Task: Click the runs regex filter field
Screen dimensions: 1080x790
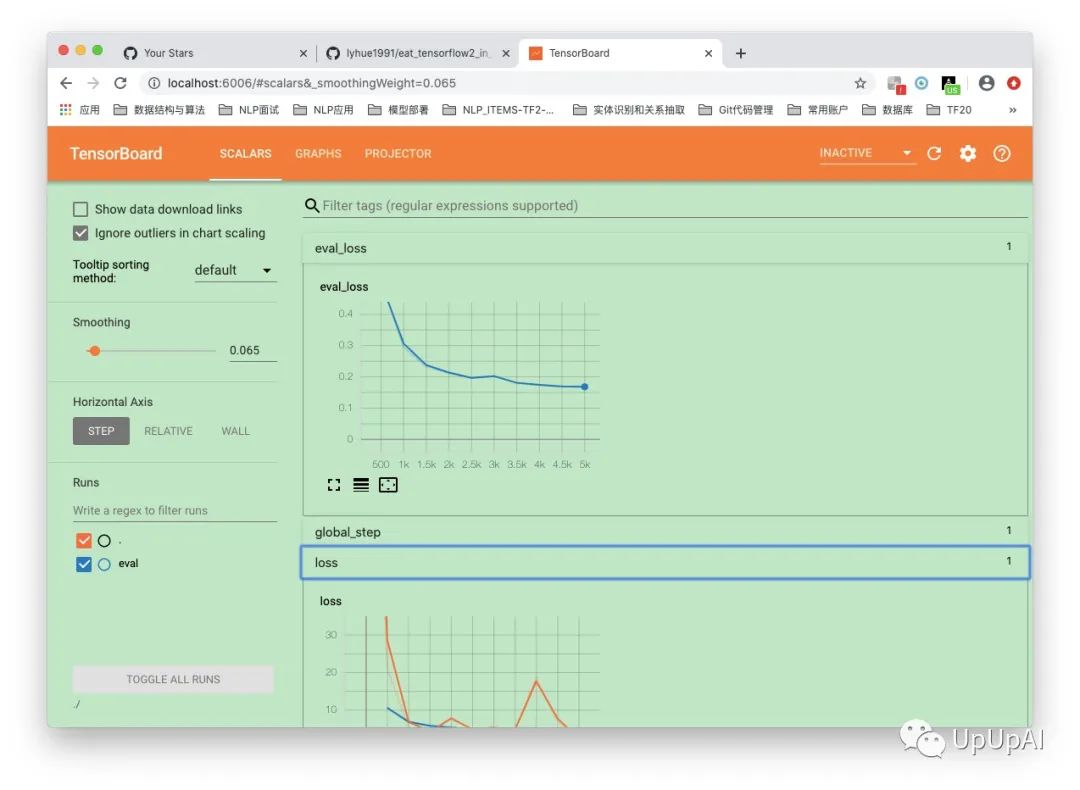Action: point(175,510)
